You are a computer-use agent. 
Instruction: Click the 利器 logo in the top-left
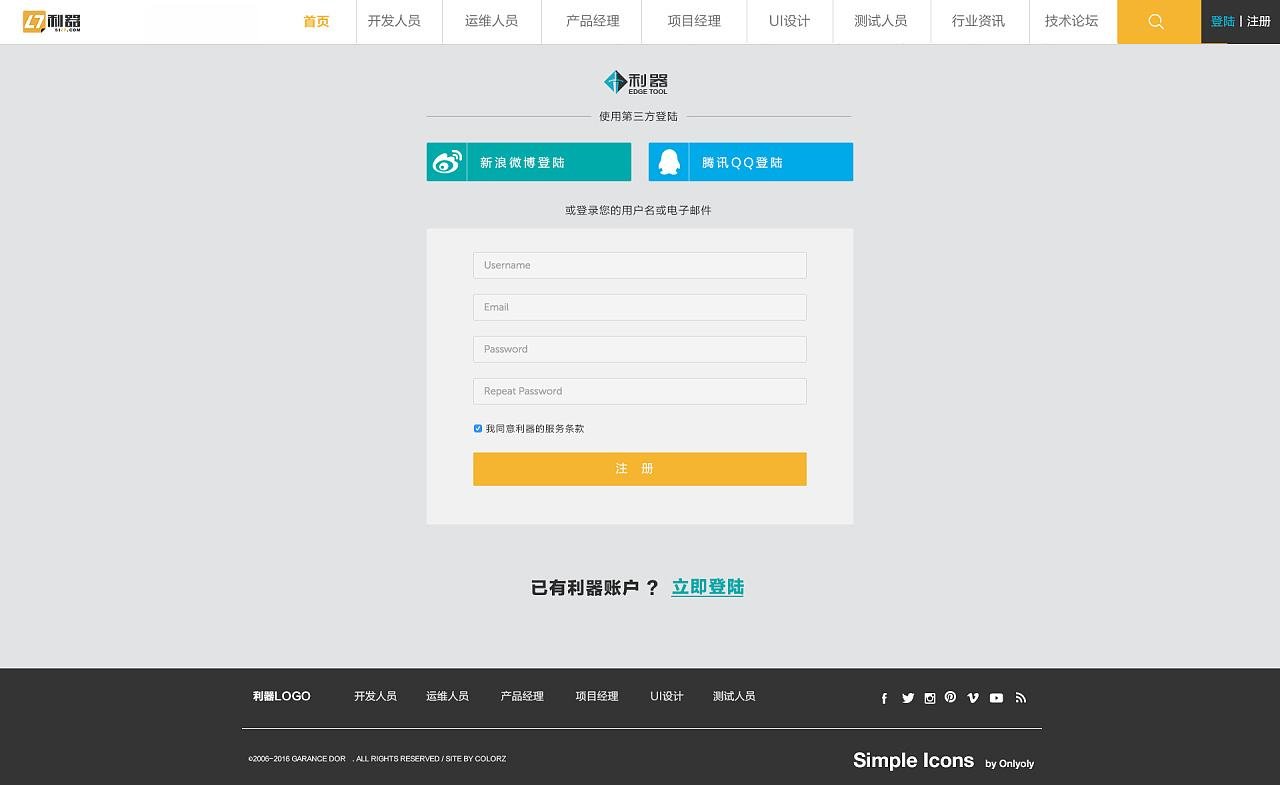point(50,21)
